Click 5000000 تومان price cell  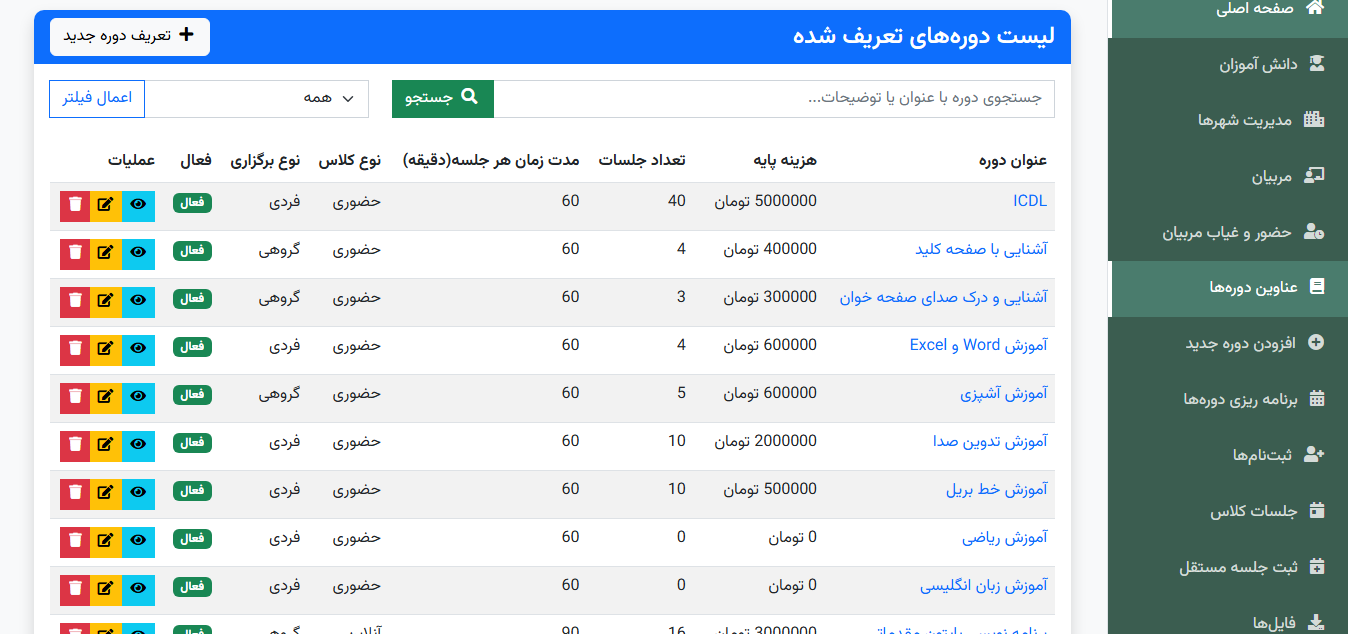[x=765, y=201]
